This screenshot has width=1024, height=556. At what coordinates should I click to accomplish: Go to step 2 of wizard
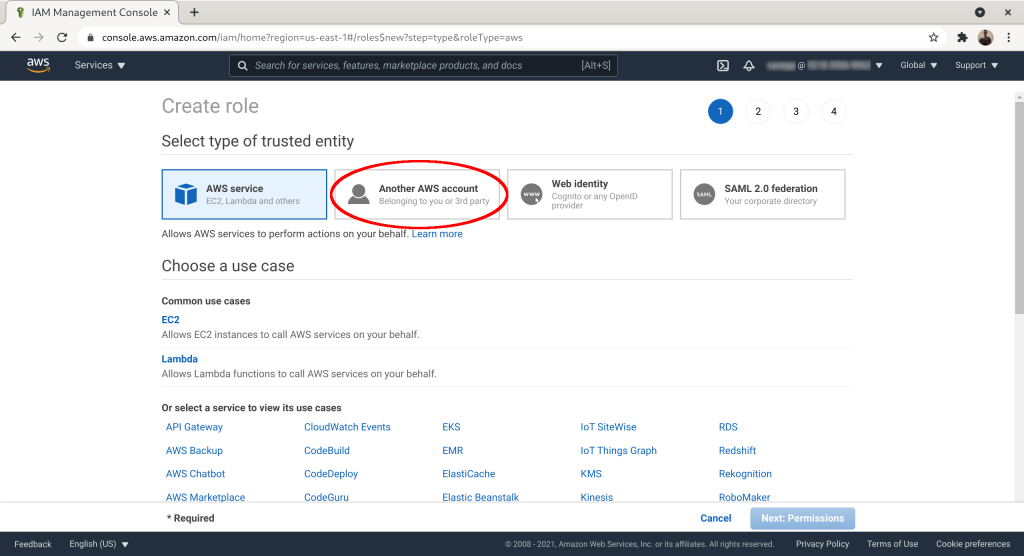point(758,111)
